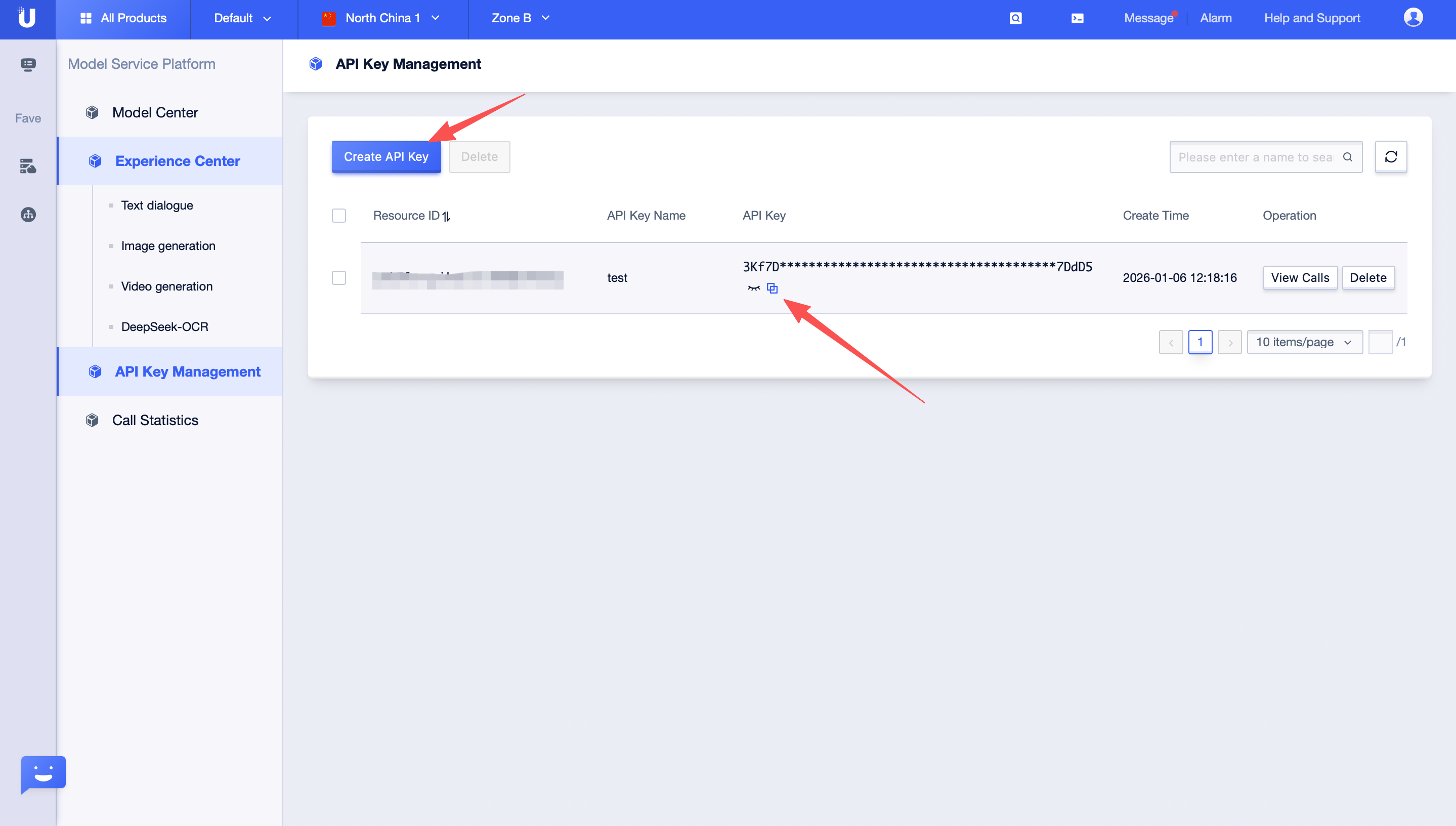
Task: Check the select-all header checkbox
Action: (338, 216)
